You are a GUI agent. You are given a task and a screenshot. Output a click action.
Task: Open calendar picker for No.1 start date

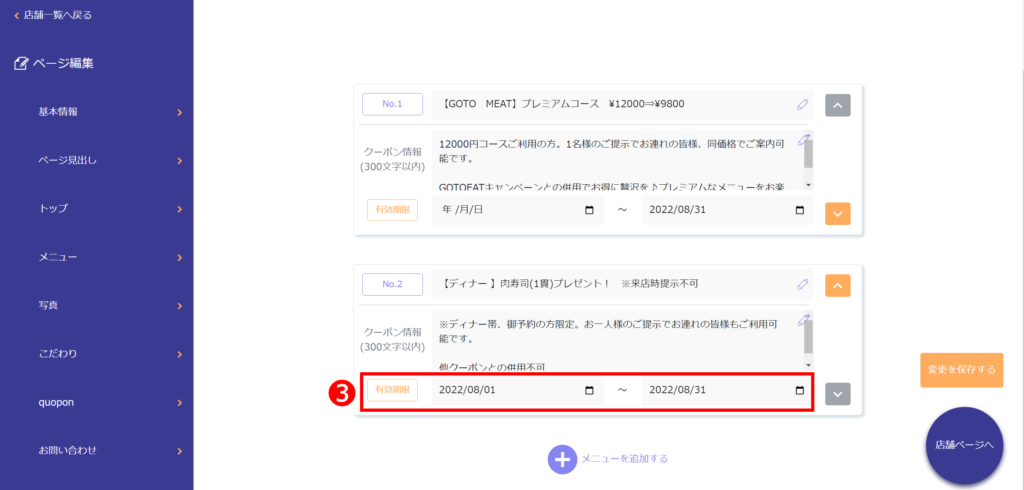[589, 210]
